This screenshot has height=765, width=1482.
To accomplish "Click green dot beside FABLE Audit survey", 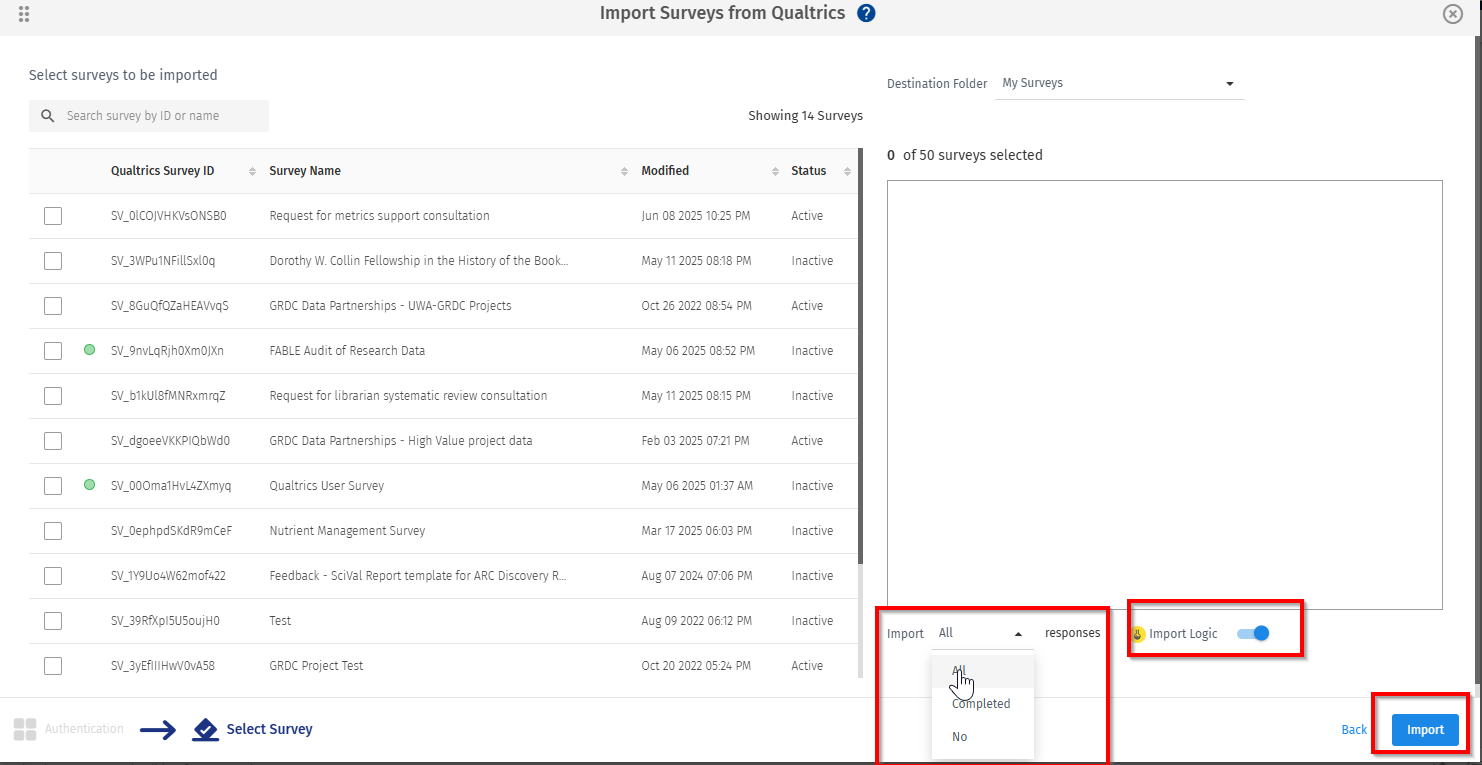I will pos(89,350).
